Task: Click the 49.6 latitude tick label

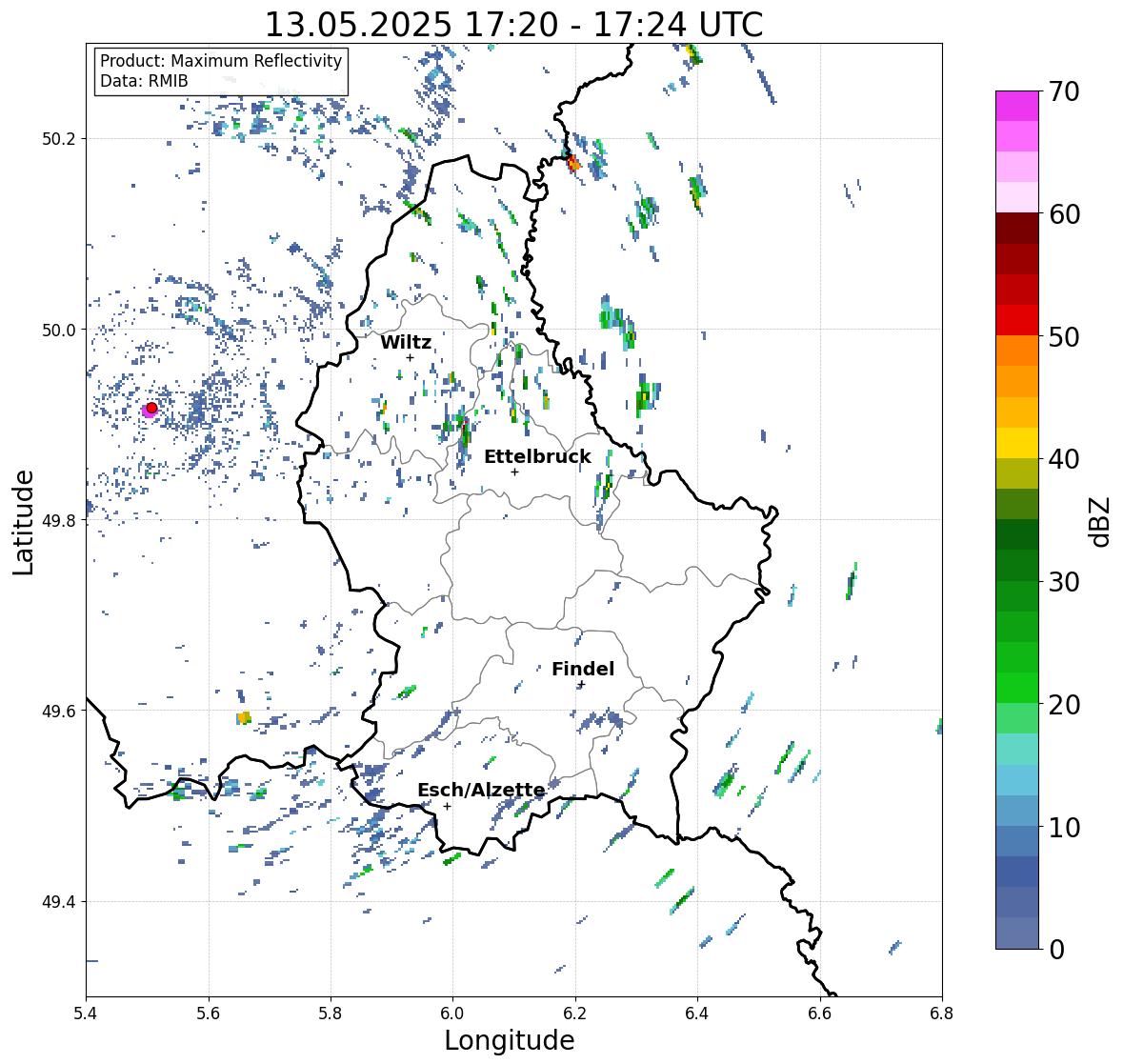Action: [59, 711]
